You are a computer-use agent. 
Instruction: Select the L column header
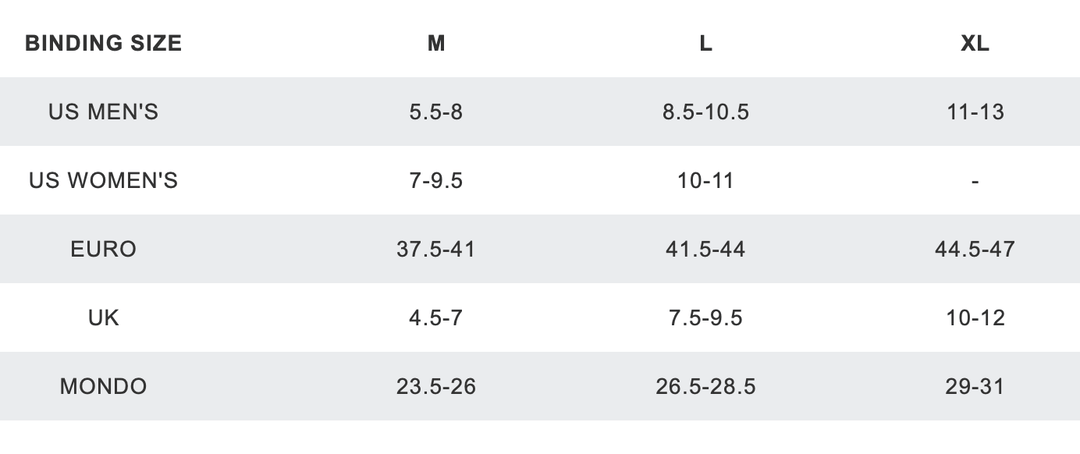705,44
